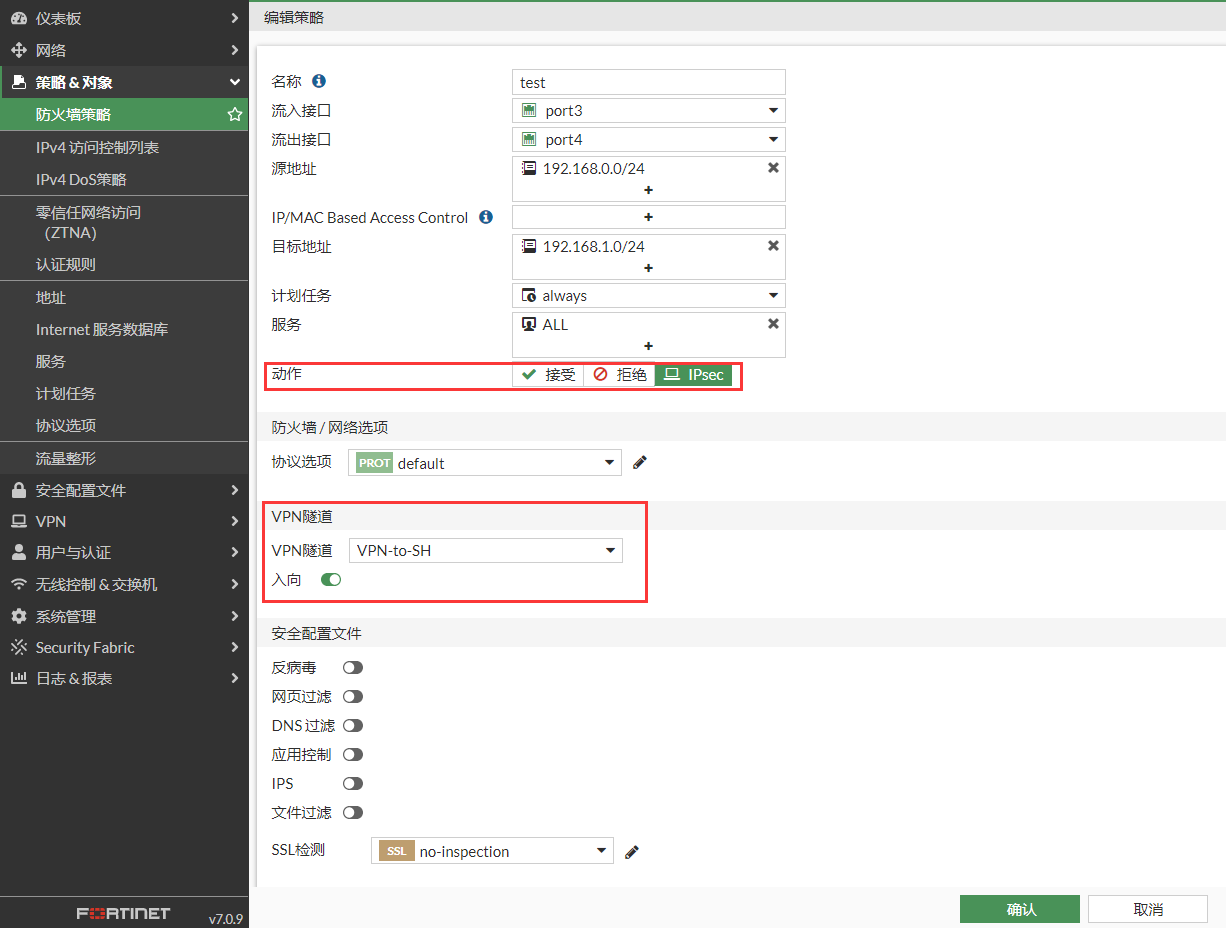Expand the 系统管理 sidebar menu
The width and height of the screenshot is (1226, 928).
pos(124,616)
